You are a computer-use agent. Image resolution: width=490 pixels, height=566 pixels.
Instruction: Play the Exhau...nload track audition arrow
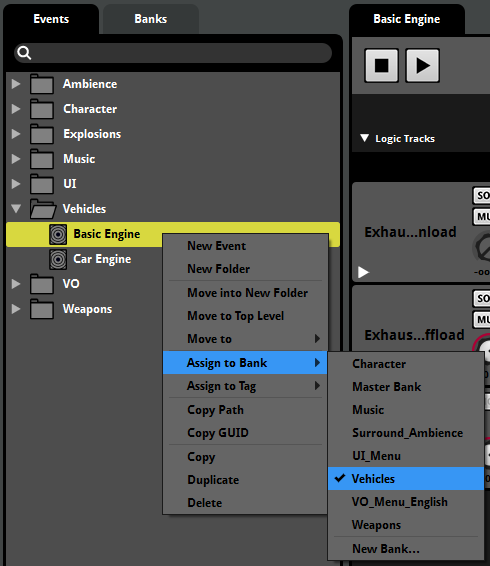pyautogui.click(x=363, y=272)
